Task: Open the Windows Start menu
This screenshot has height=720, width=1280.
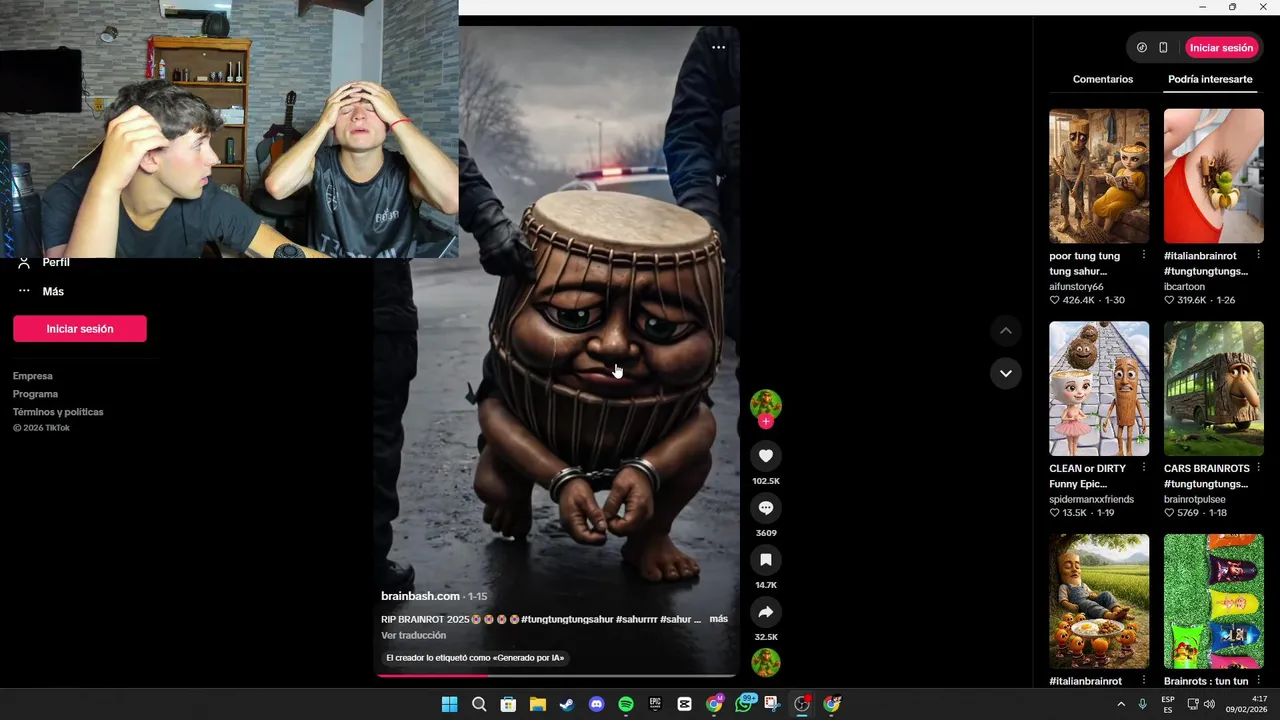Action: click(449, 704)
